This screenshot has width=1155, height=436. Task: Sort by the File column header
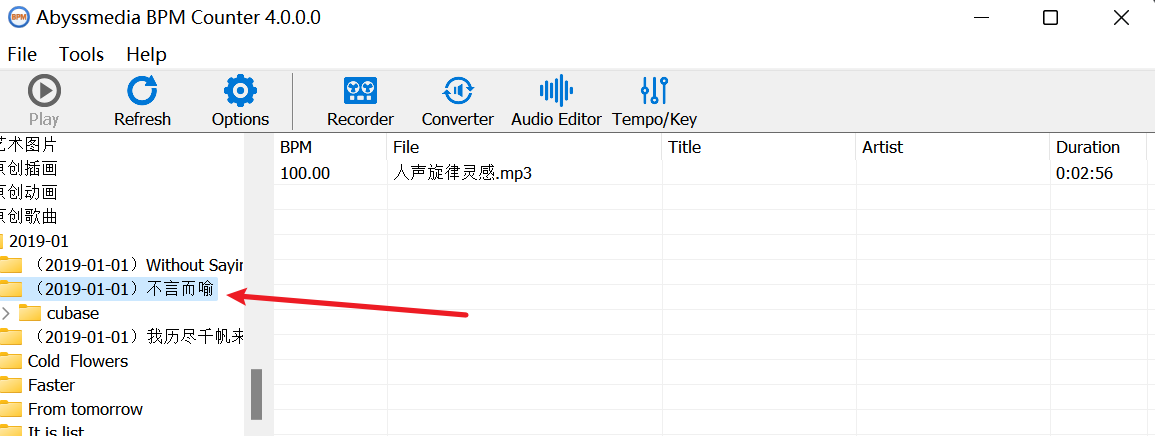pos(524,147)
